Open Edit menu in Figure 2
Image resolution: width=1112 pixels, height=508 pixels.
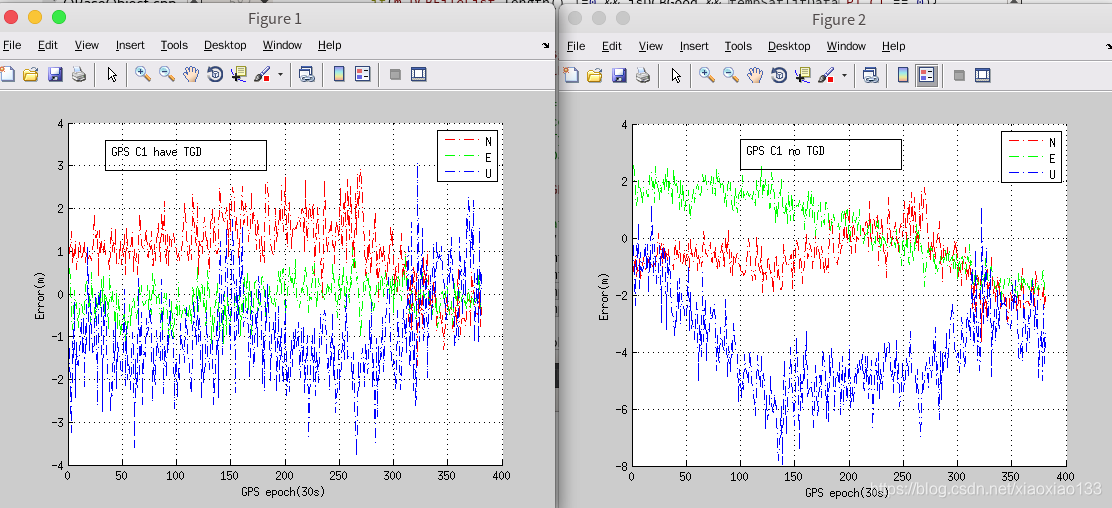point(611,45)
